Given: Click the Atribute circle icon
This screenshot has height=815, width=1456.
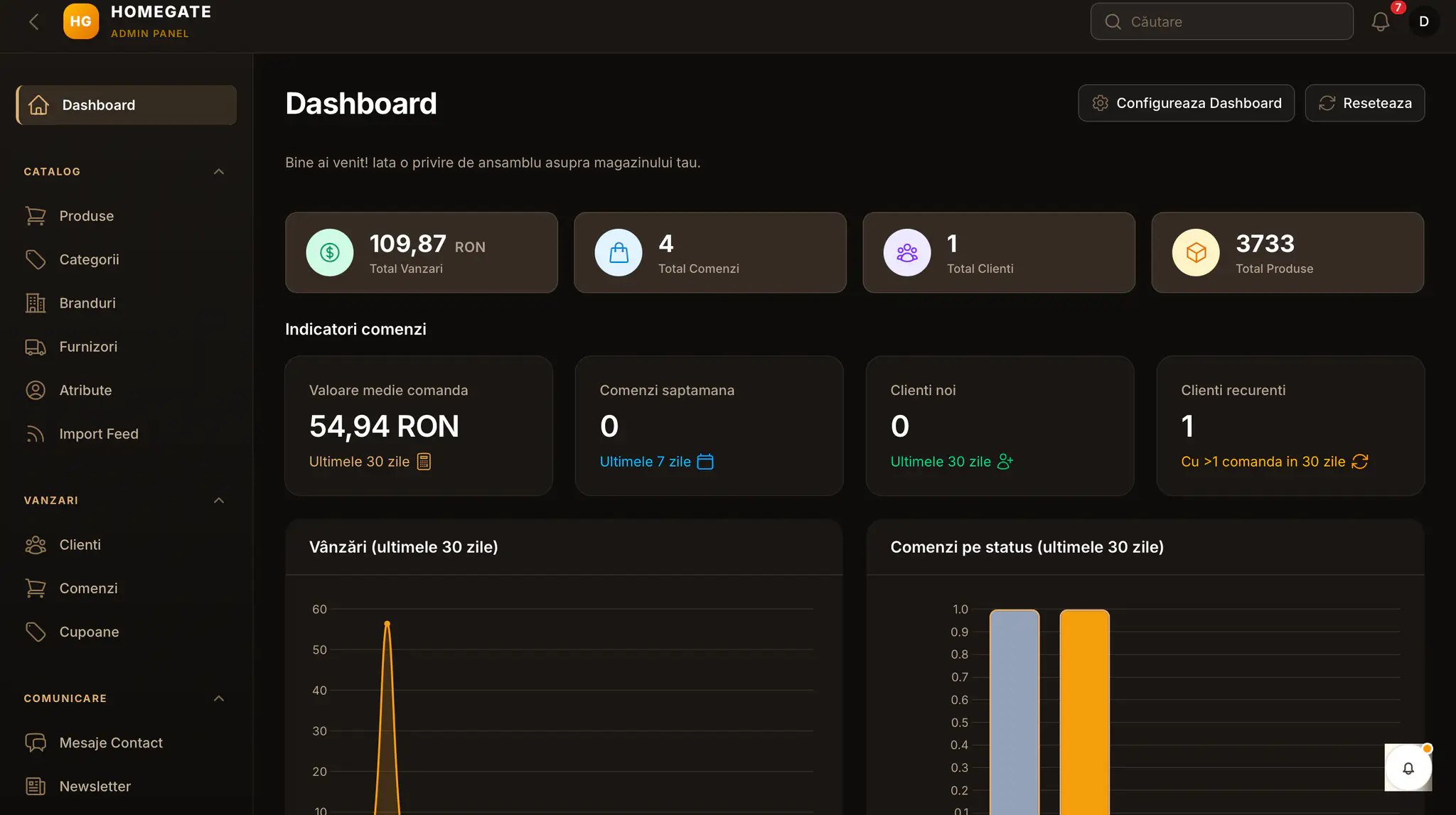Looking at the screenshot, I should coord(36,390).
